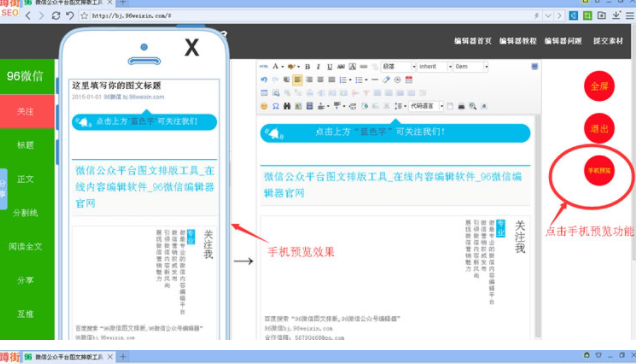Image resolution: width=637 pixels, height=364 pixels.
Task: Open find and replace binoculars icon
Action: click(x=287, y=106)
